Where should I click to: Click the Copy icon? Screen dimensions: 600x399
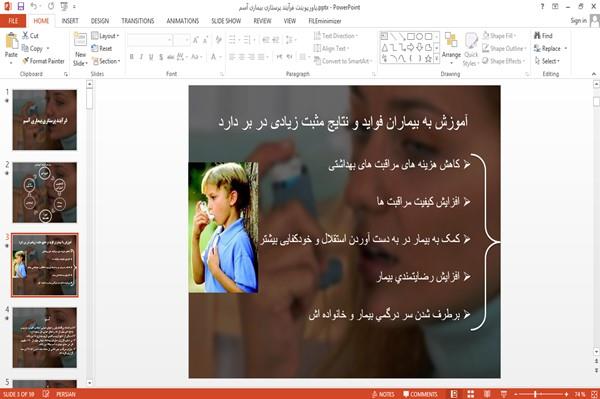coord(25,48)
